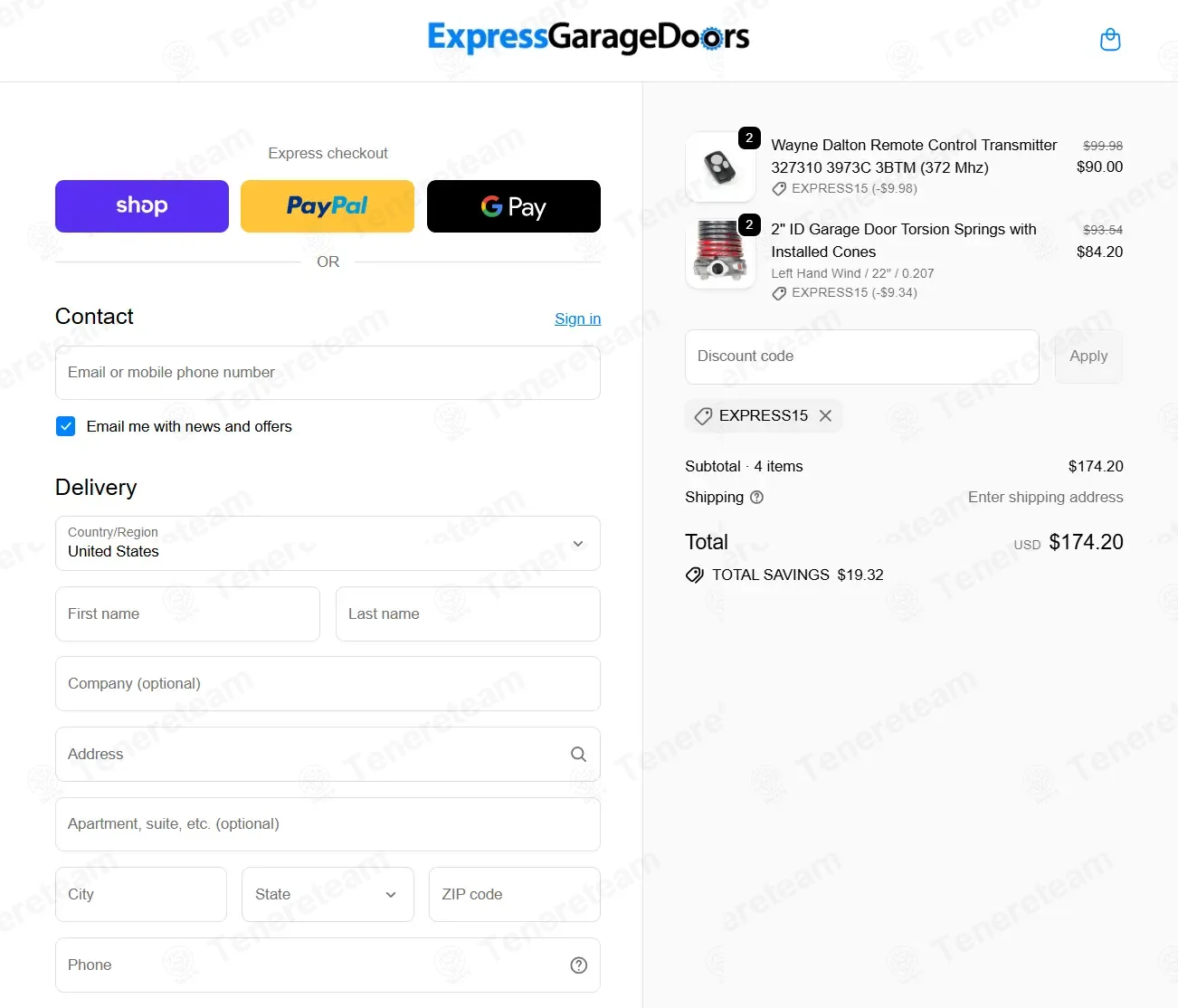
Task: Click the Sign in link
Action: (577, 319)
